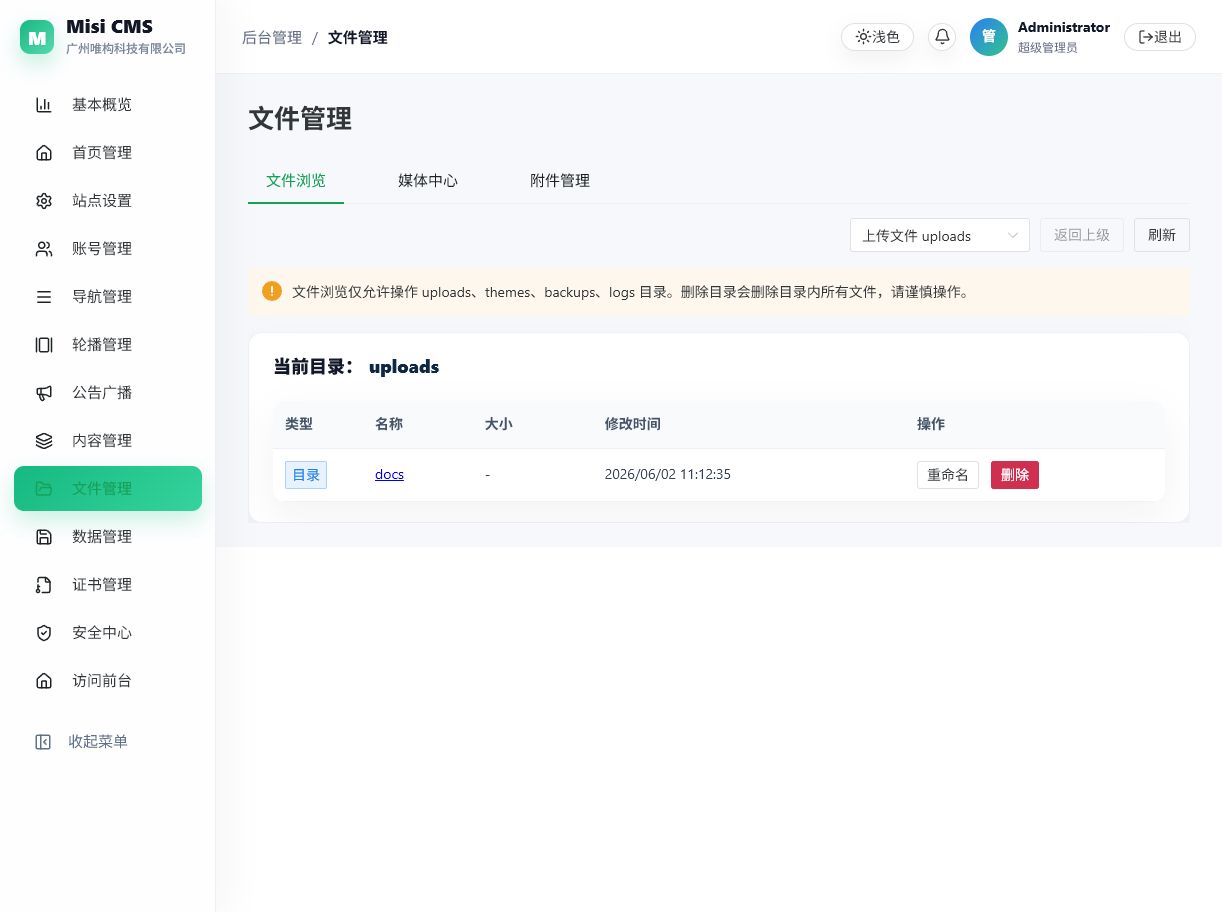Click the shield icon beside 安全中心
This screenshot has width=1222, height=912.
[44, 633]
